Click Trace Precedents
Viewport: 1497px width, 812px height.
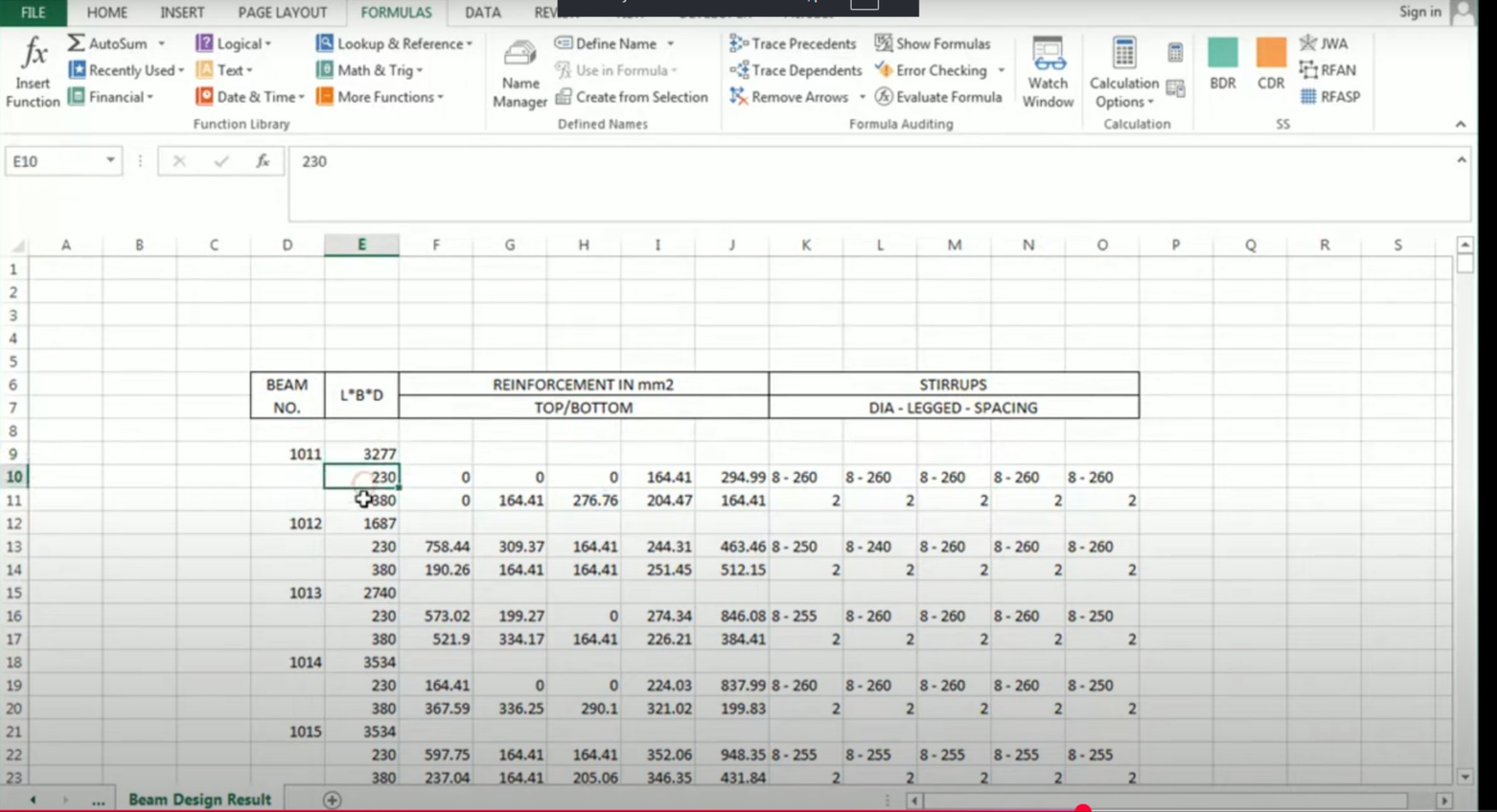793,43
